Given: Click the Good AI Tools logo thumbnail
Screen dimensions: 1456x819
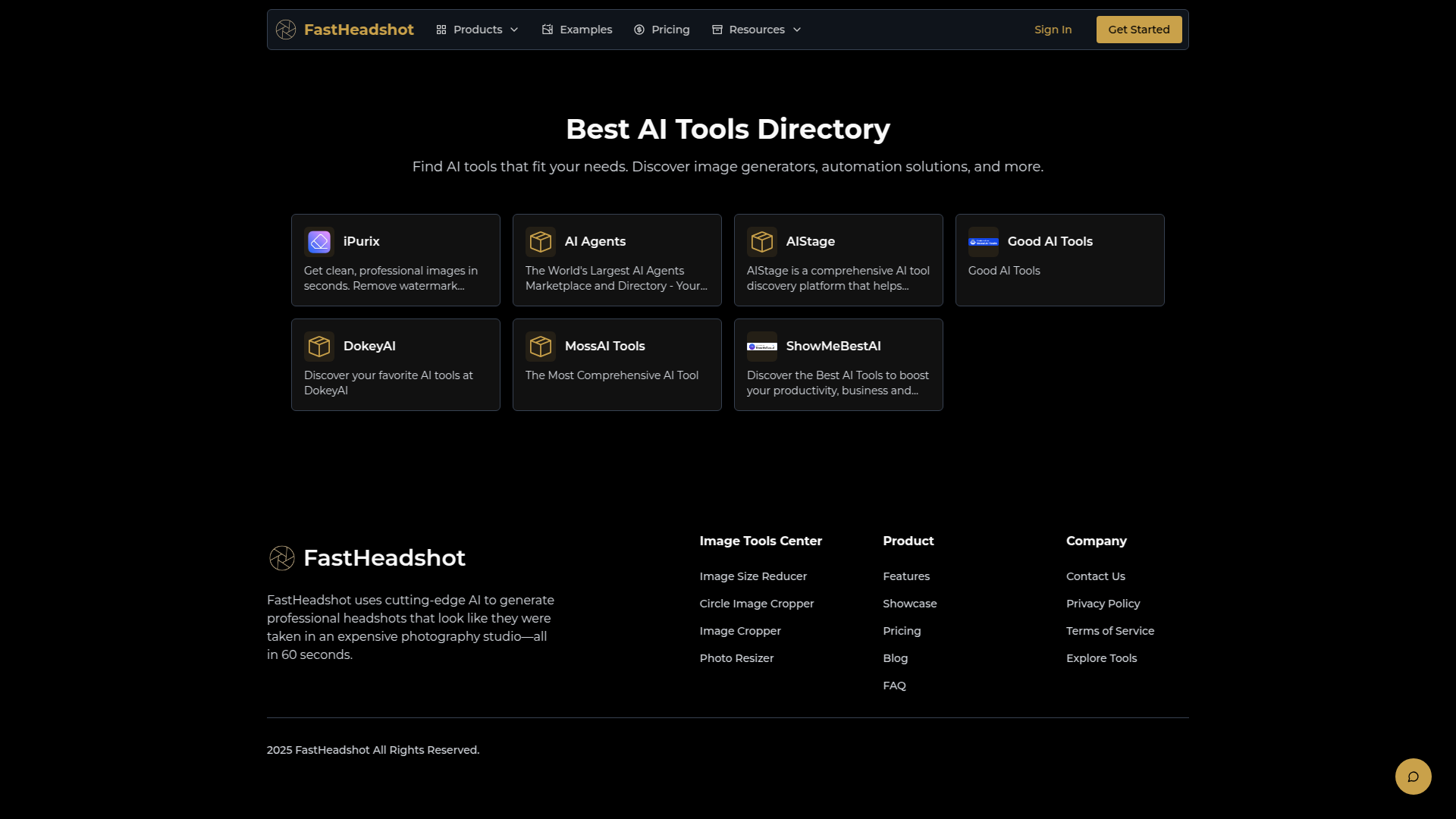Looking at the screenshot, I should (984, 242).
